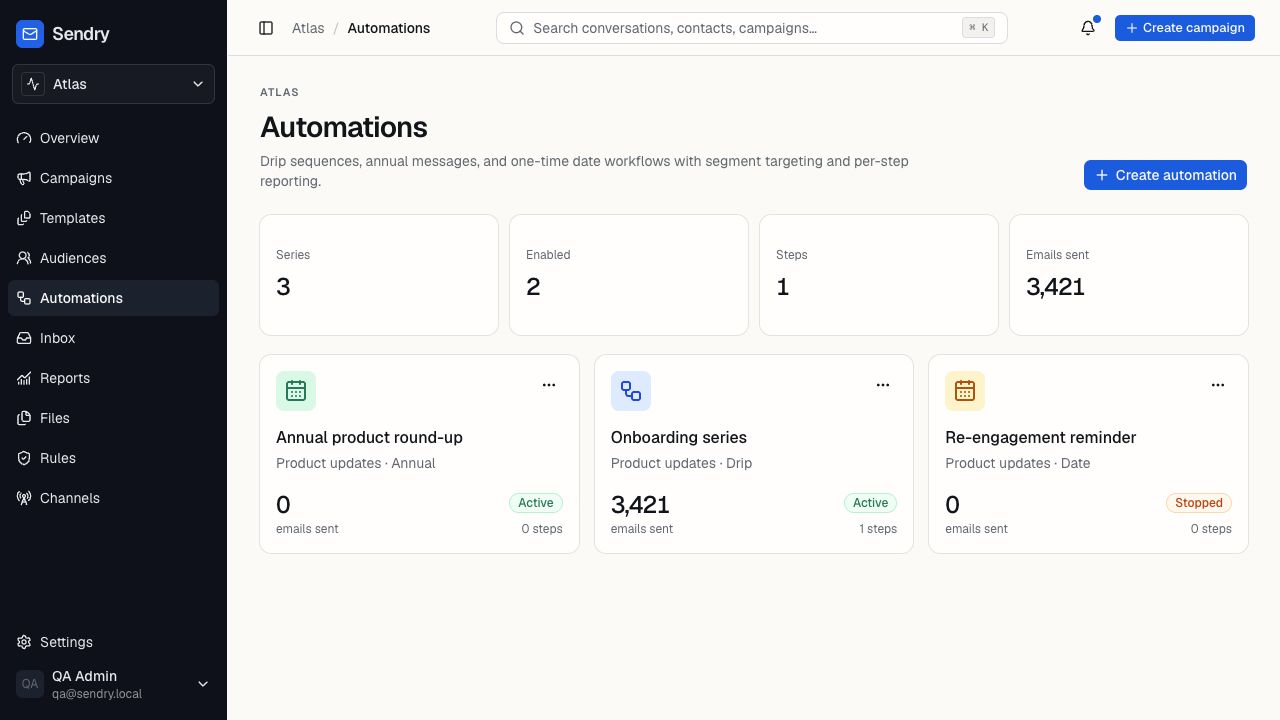Click the search magnifier icon
This screenshot has height=720, width=1280.
[x=517, y=28]
